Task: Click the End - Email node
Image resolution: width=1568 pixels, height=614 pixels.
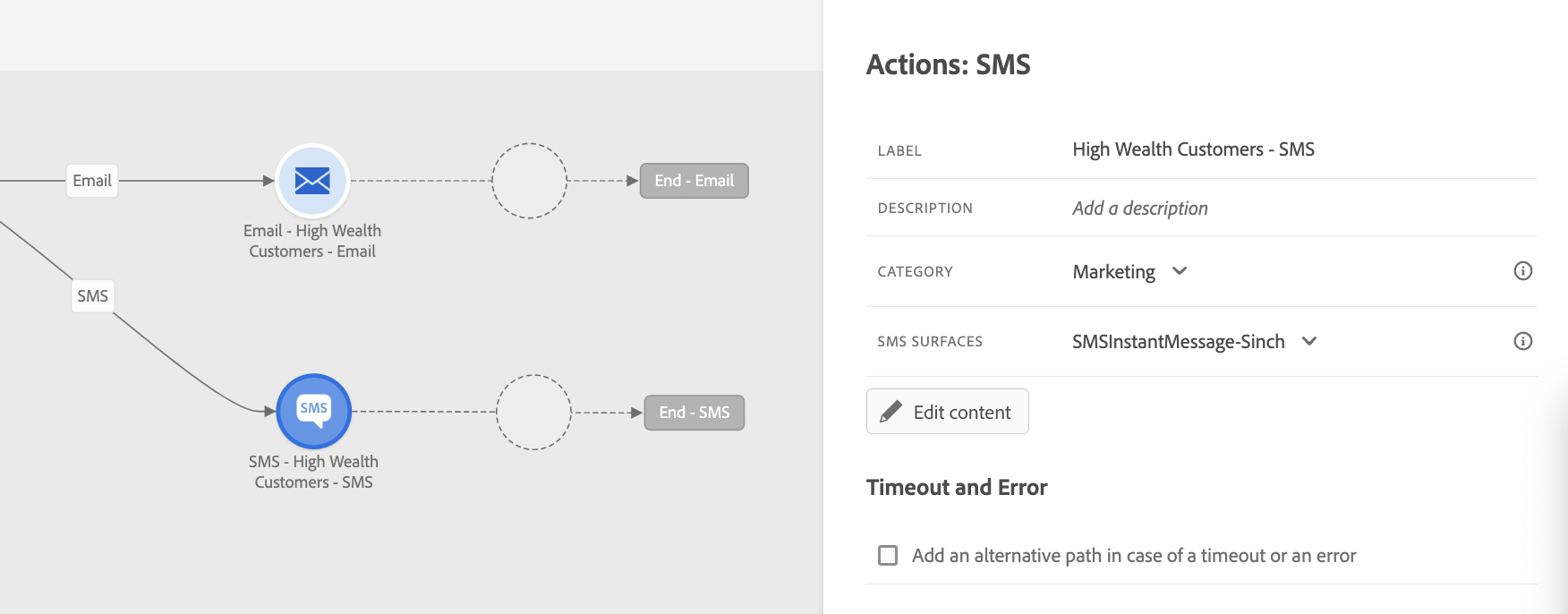Action: pos(695,181)
